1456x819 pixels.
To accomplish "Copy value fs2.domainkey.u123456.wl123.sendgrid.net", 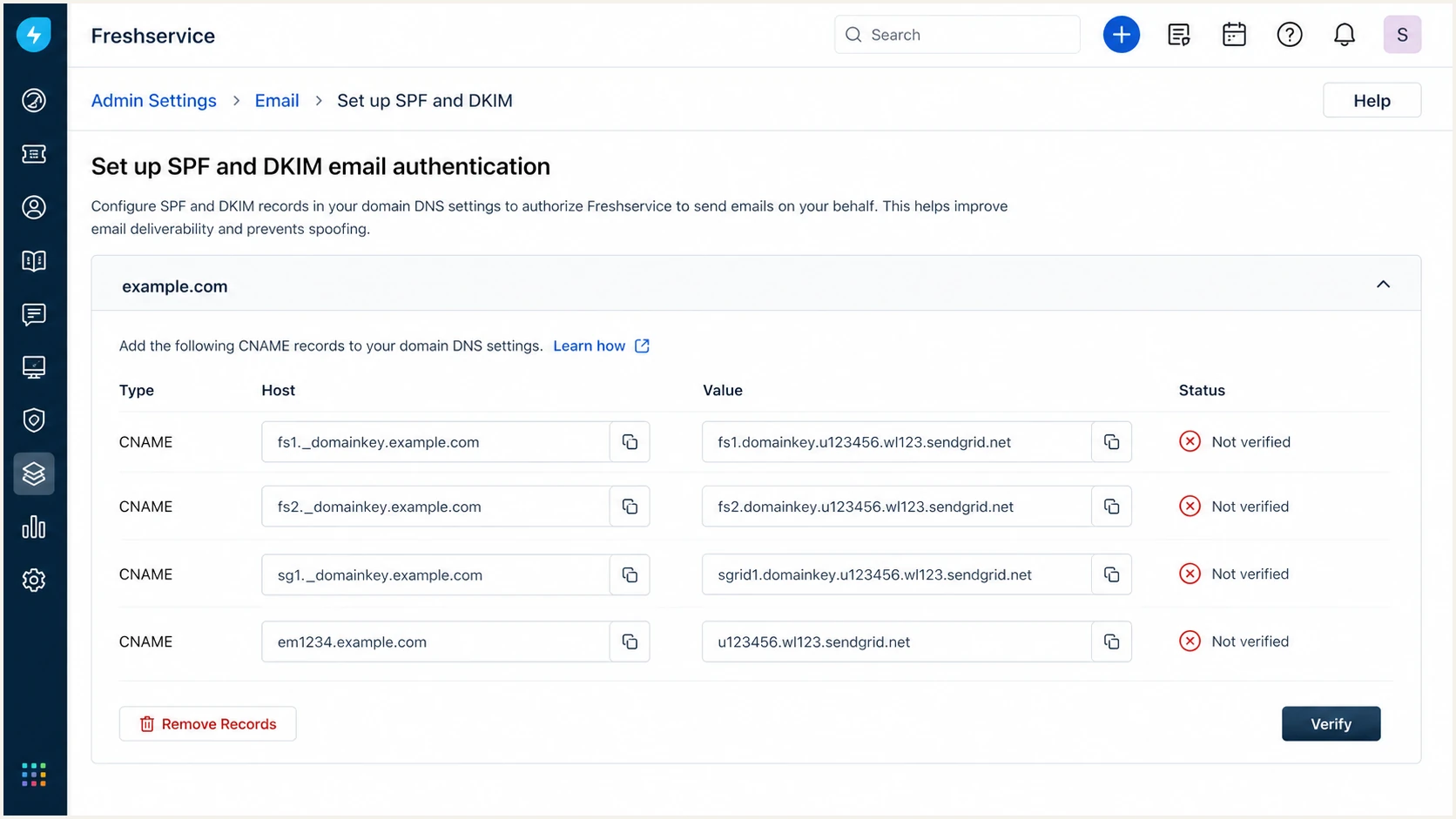I will [1111, 507].
